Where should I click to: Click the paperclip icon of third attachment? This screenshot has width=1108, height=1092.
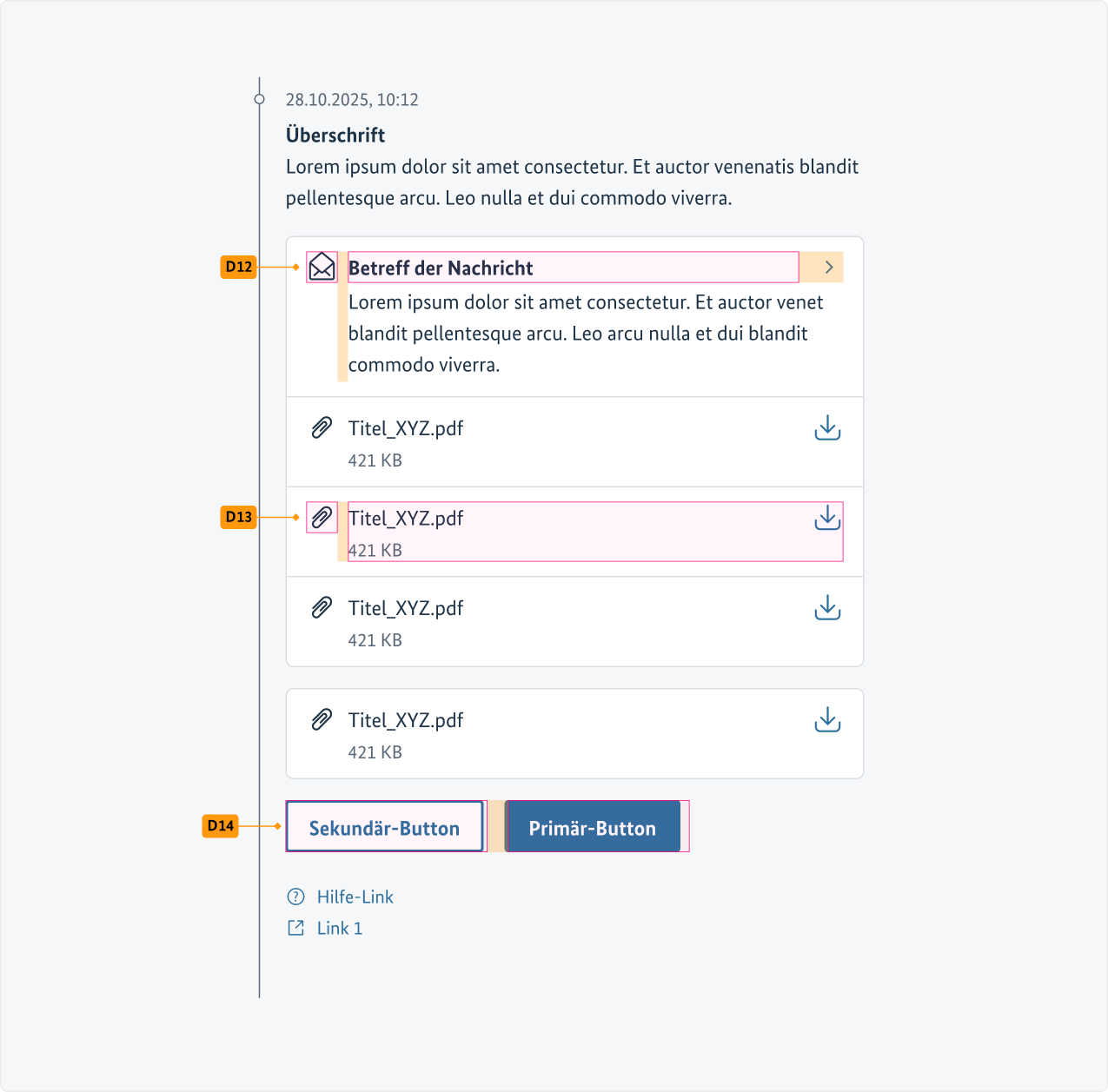(x=322, y=607)
